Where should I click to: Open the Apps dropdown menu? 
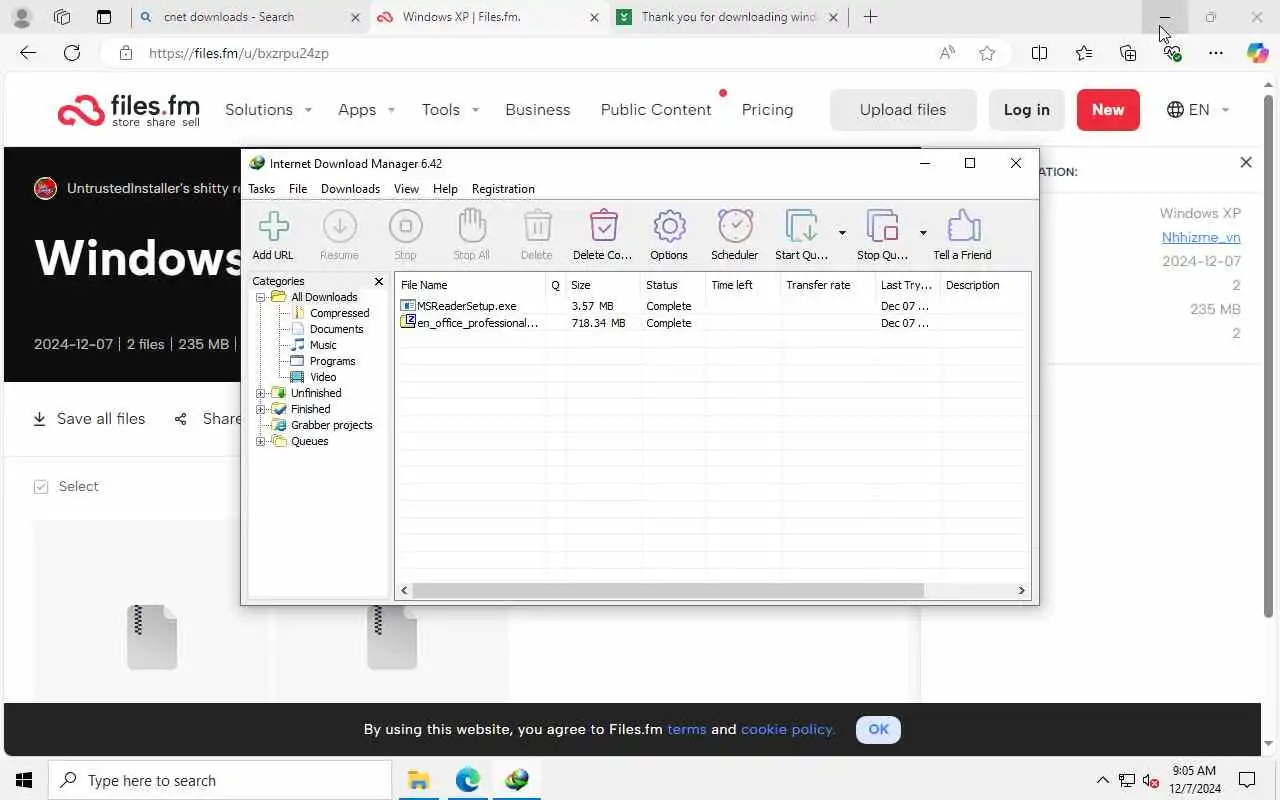coord(366,110)
